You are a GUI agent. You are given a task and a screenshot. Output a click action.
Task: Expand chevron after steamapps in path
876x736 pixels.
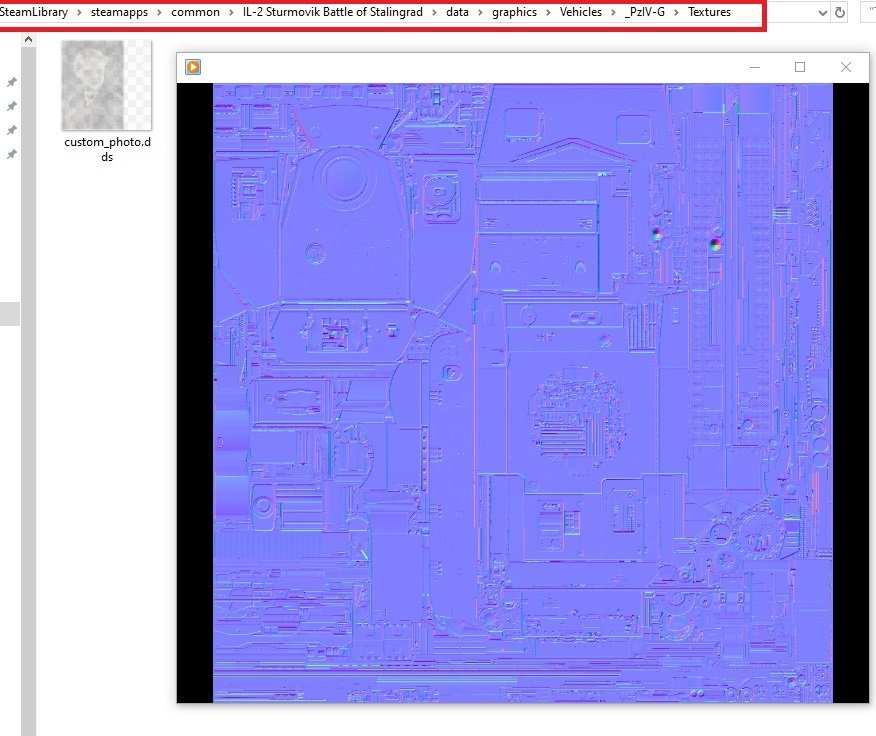159,12
